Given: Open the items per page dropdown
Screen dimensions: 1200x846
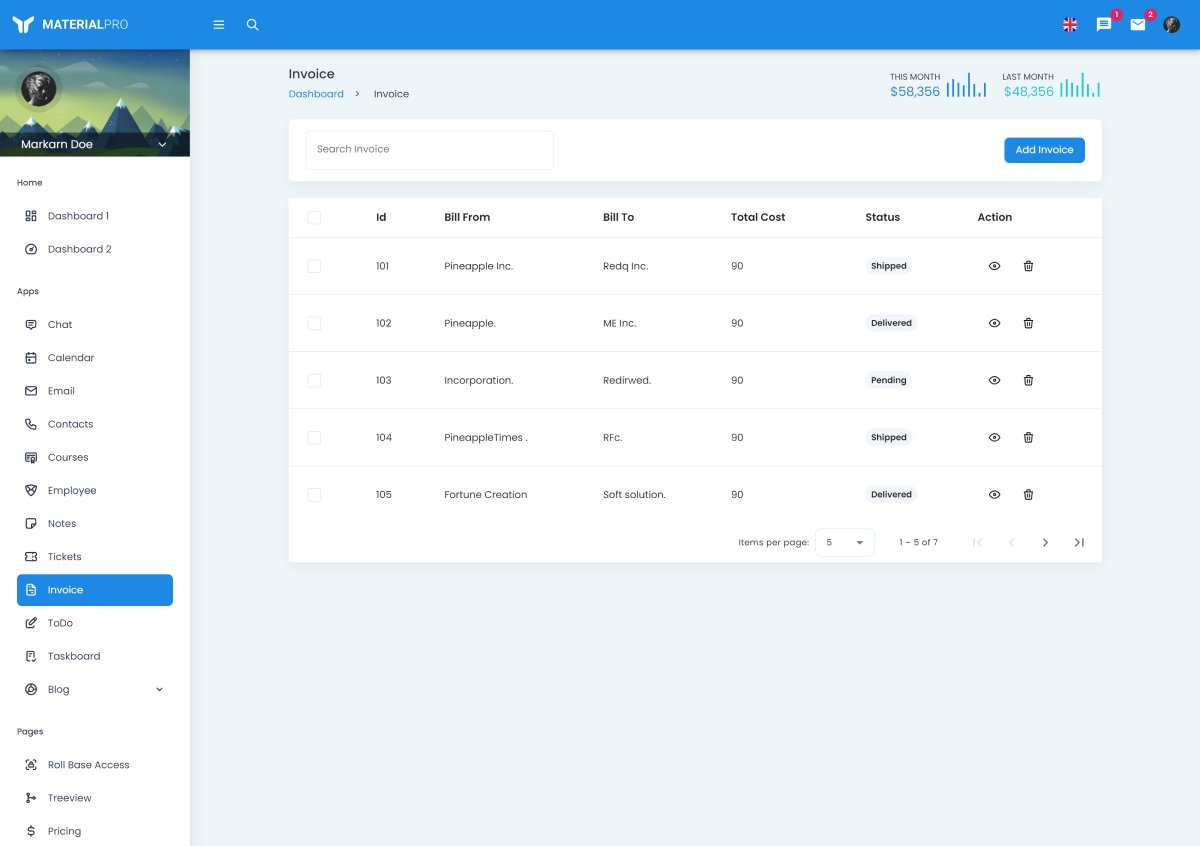Looking at the screenshot, I should point(844,542).
